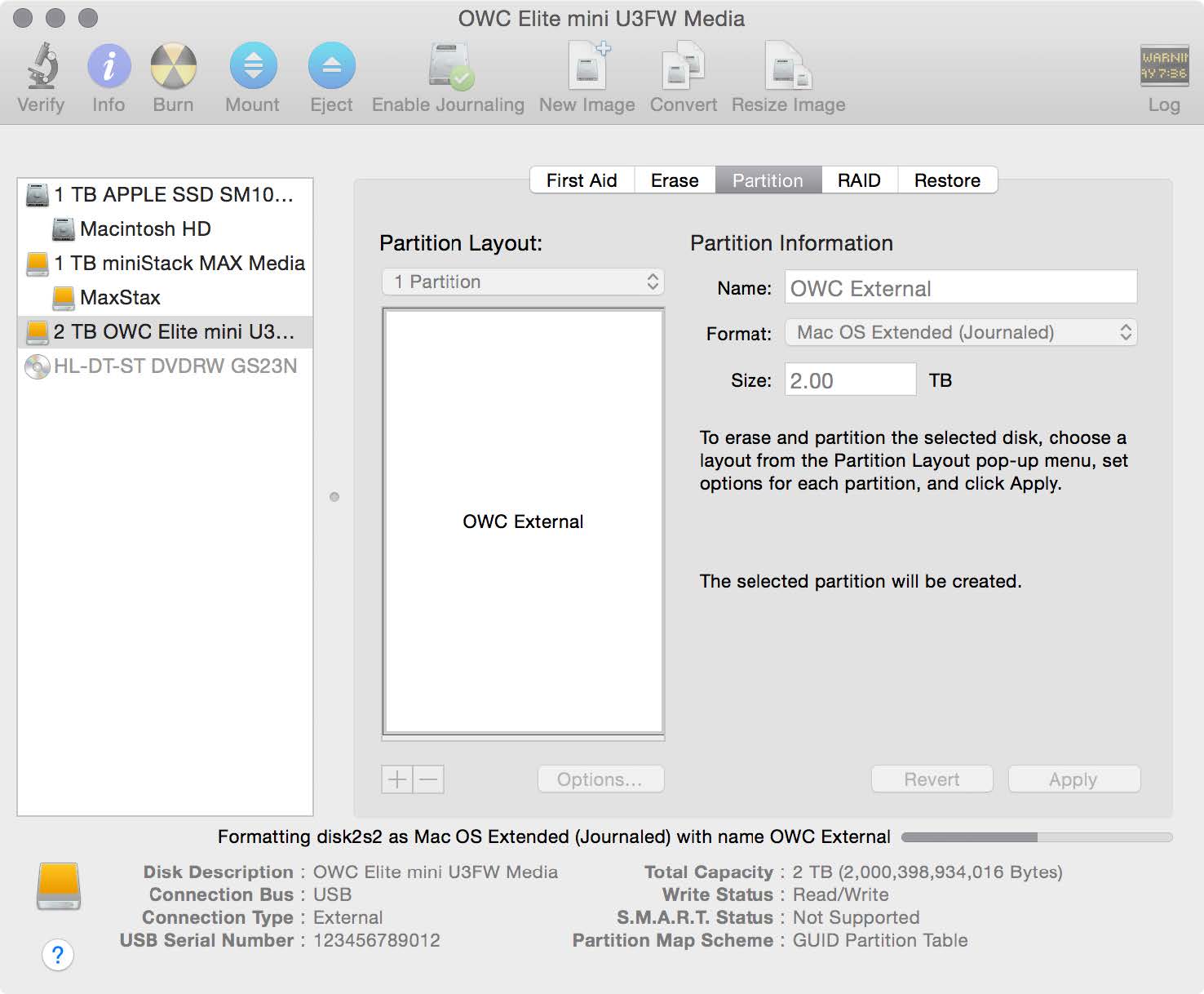Click Enable Journaling in the toolbar
1204x994 pixels.
(447, 73)
